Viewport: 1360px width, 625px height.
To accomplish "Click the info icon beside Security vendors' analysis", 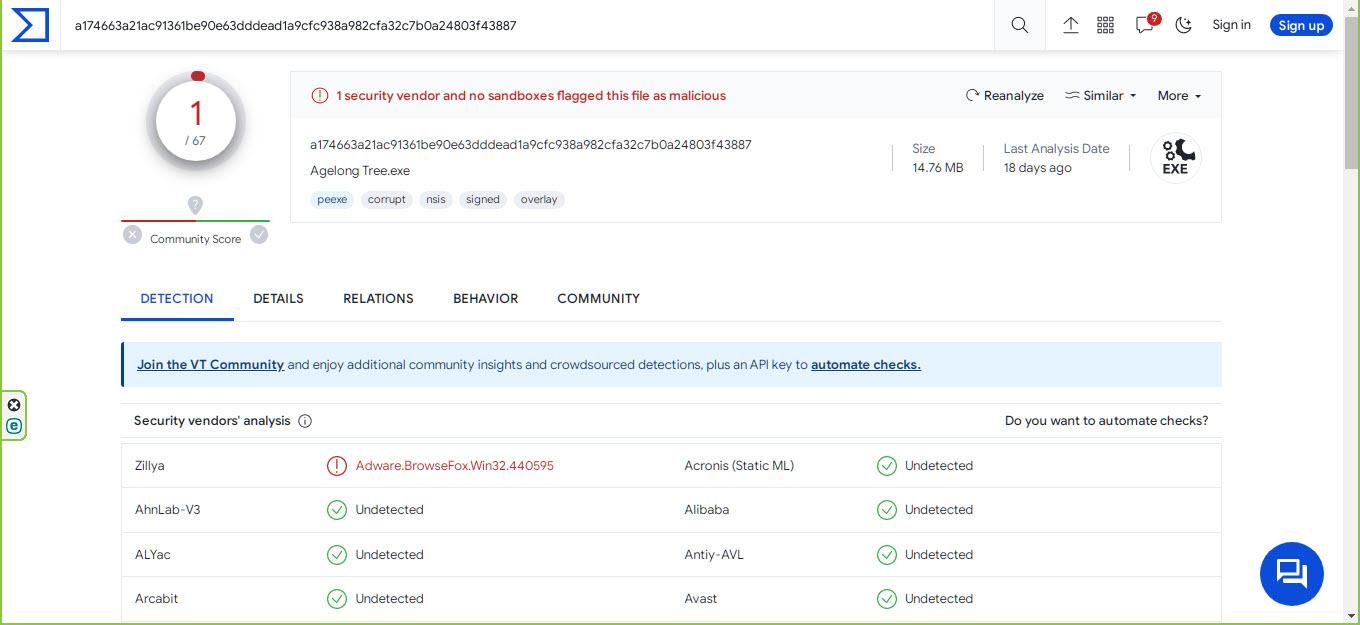I will click(x=305, y=421).
